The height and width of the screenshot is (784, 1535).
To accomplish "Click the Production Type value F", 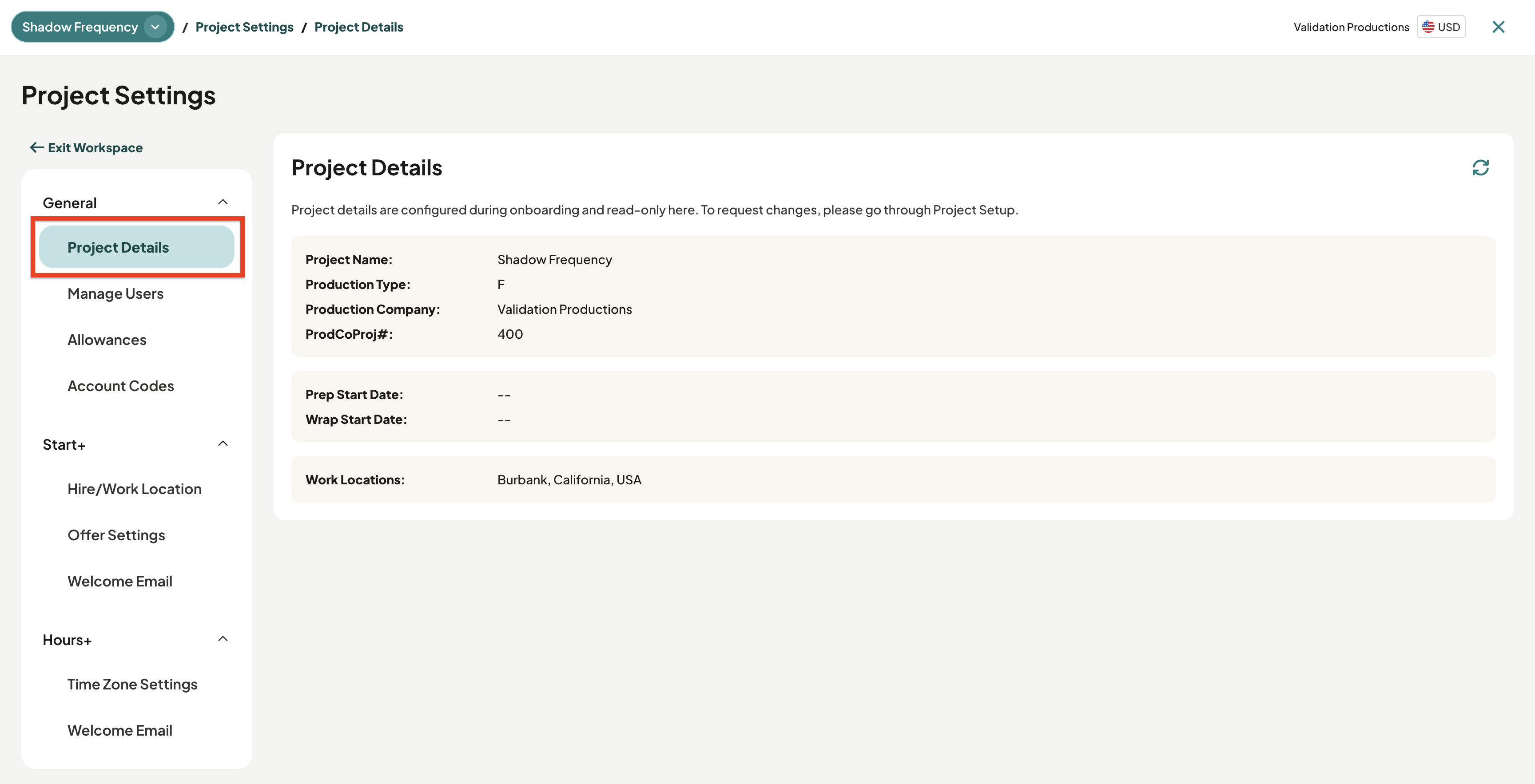I will pyautogui.click(x=501, y=284).
